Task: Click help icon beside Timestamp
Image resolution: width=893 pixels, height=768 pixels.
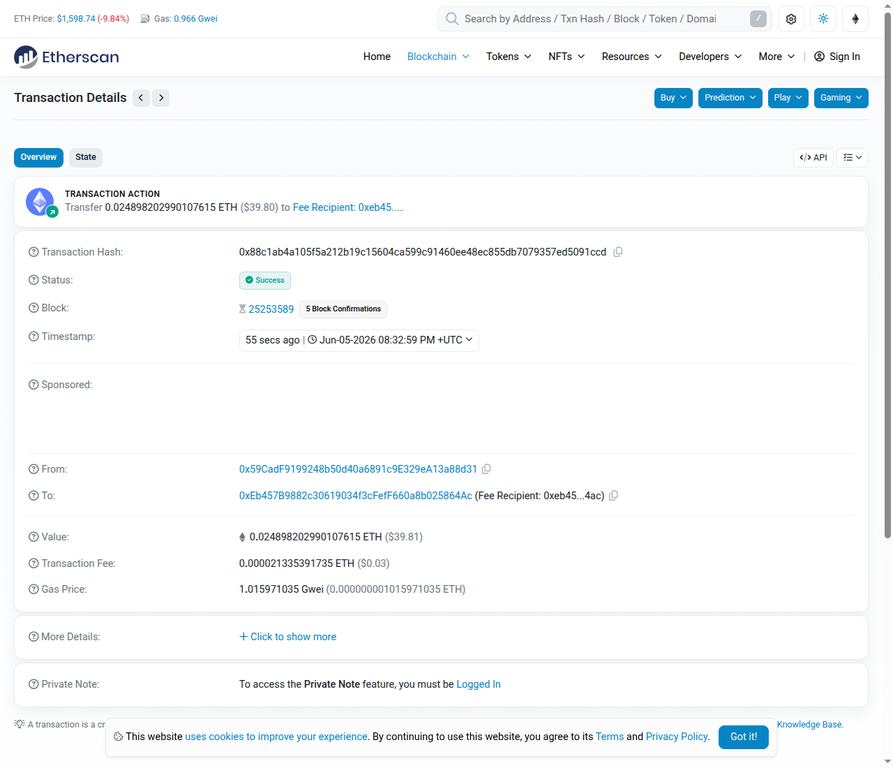Action: 34,336
